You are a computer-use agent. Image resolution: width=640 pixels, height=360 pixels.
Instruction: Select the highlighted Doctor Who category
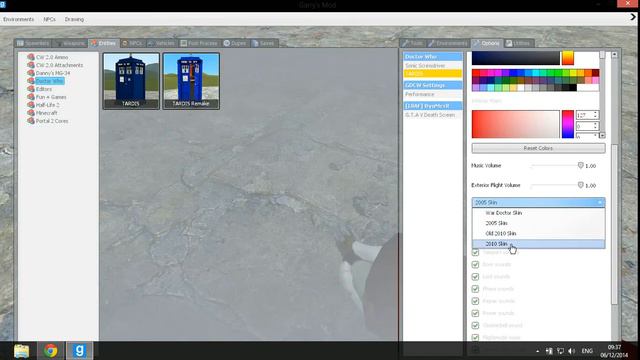click(x=50, y=81)
